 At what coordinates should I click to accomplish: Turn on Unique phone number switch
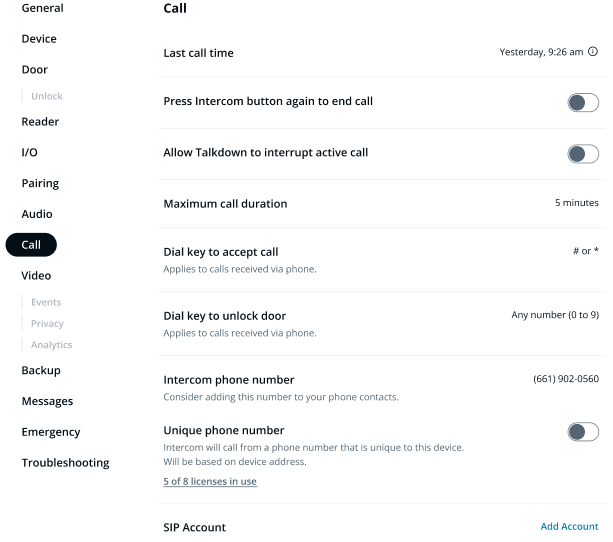(x=583, y=431)
